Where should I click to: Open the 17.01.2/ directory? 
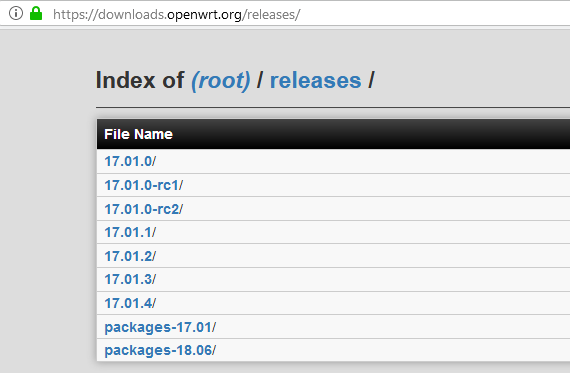tap(130, 256)
